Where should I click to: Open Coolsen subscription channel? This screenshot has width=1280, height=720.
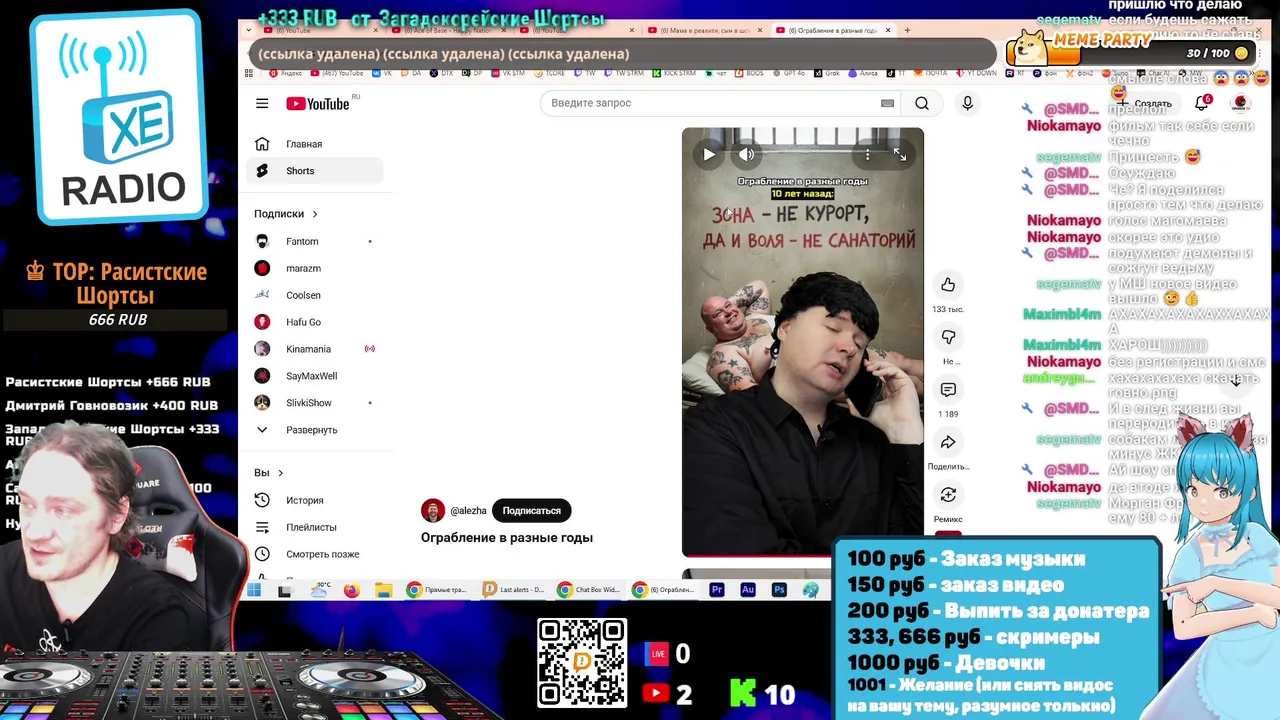pos(314,295)
